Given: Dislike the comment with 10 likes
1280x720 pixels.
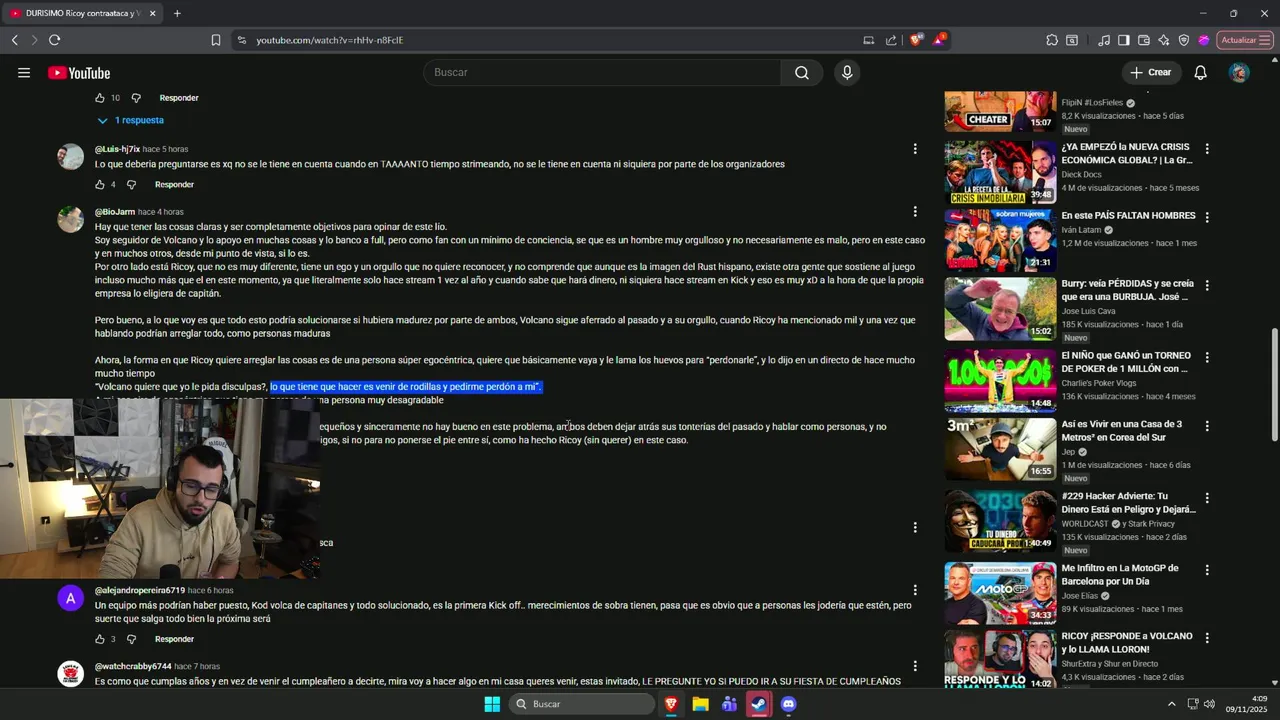Looking at the screenshot, I should (x=136, y=98).
